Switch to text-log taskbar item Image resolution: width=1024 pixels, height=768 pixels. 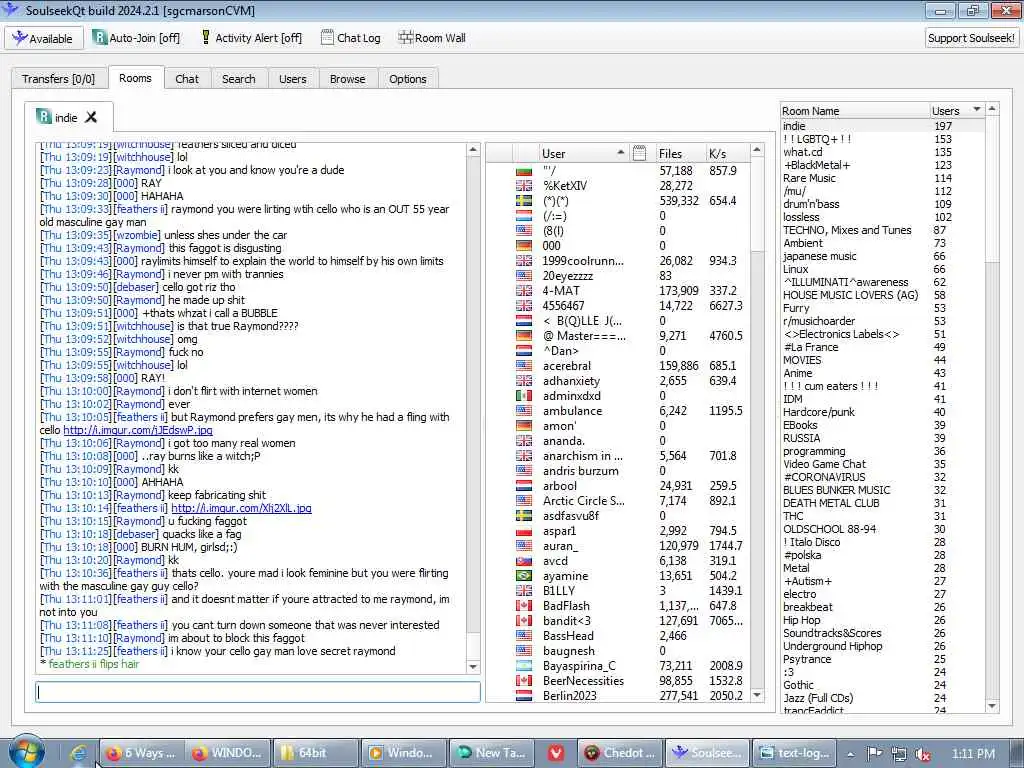[x=795, y=753]
